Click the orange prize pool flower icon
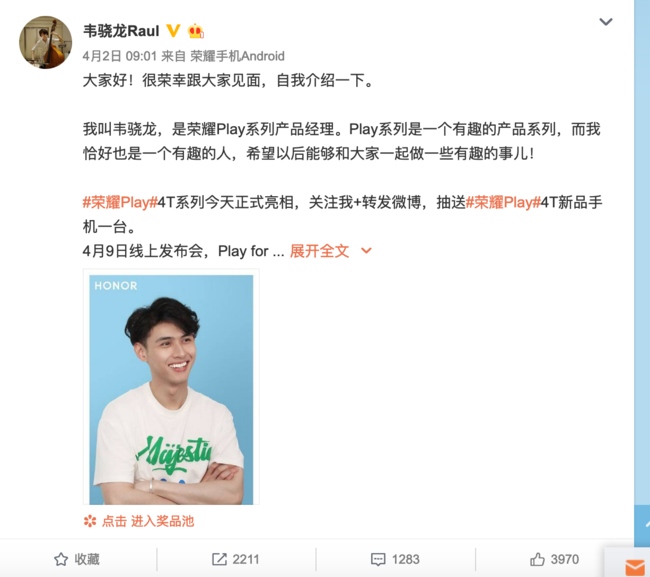 point(90,521)
